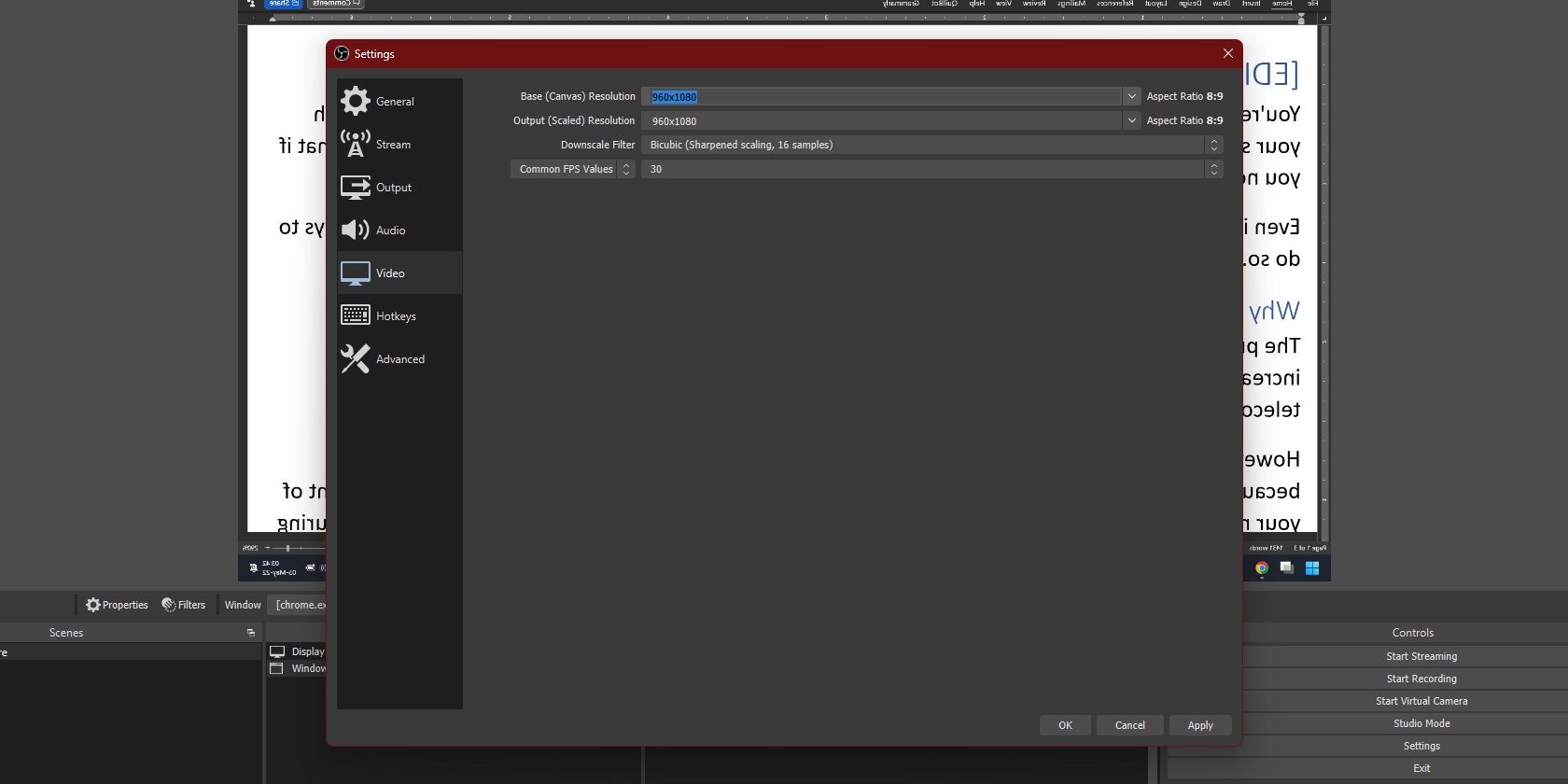Image resolution: width=1568 pixels, height=784 pixels.
Task: Toggle Studio Mode in Controls
Action: pos(1421,723)
